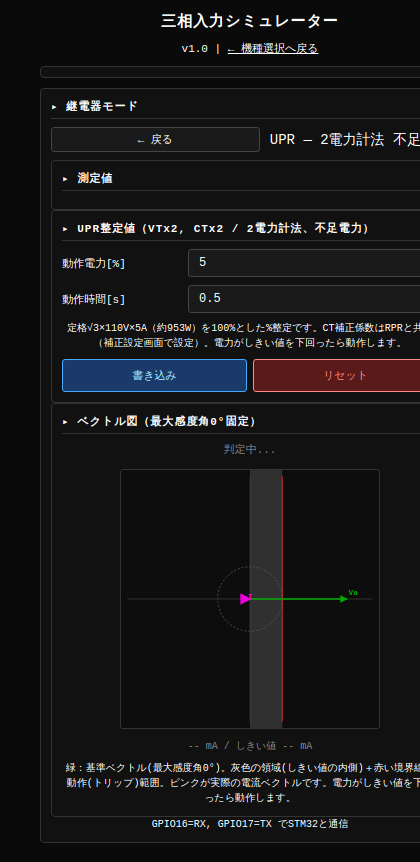Click the 動作電力[%] label
The height and width of the screenshot is (862, 420).
point(94,264)
